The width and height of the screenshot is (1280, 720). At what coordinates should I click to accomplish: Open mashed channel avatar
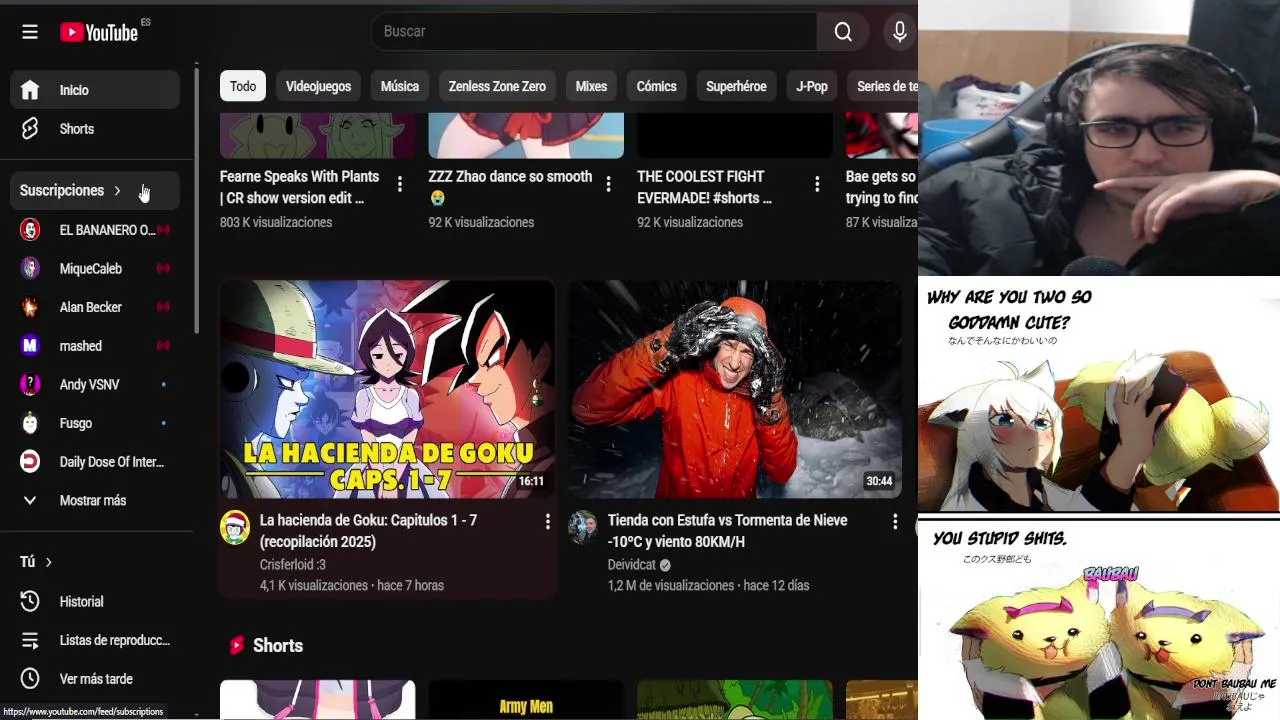[x=30, y=346]
